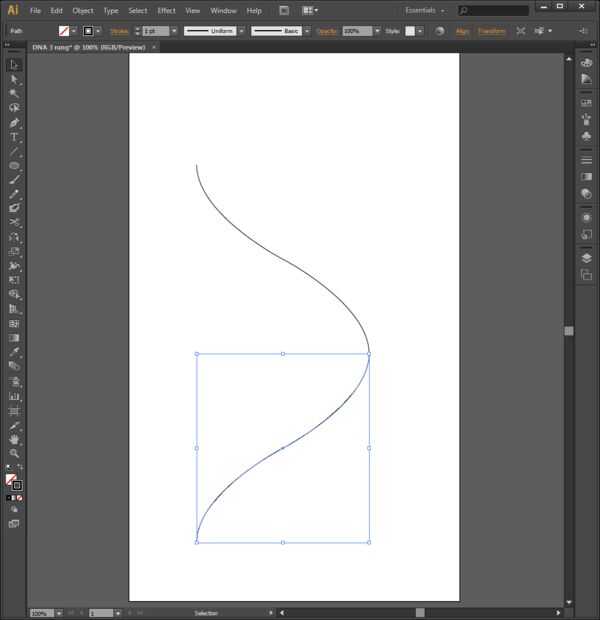The width and height of the screenshot is (600, 620).
Task: Select the Hand tool
Action: [14, 439]
